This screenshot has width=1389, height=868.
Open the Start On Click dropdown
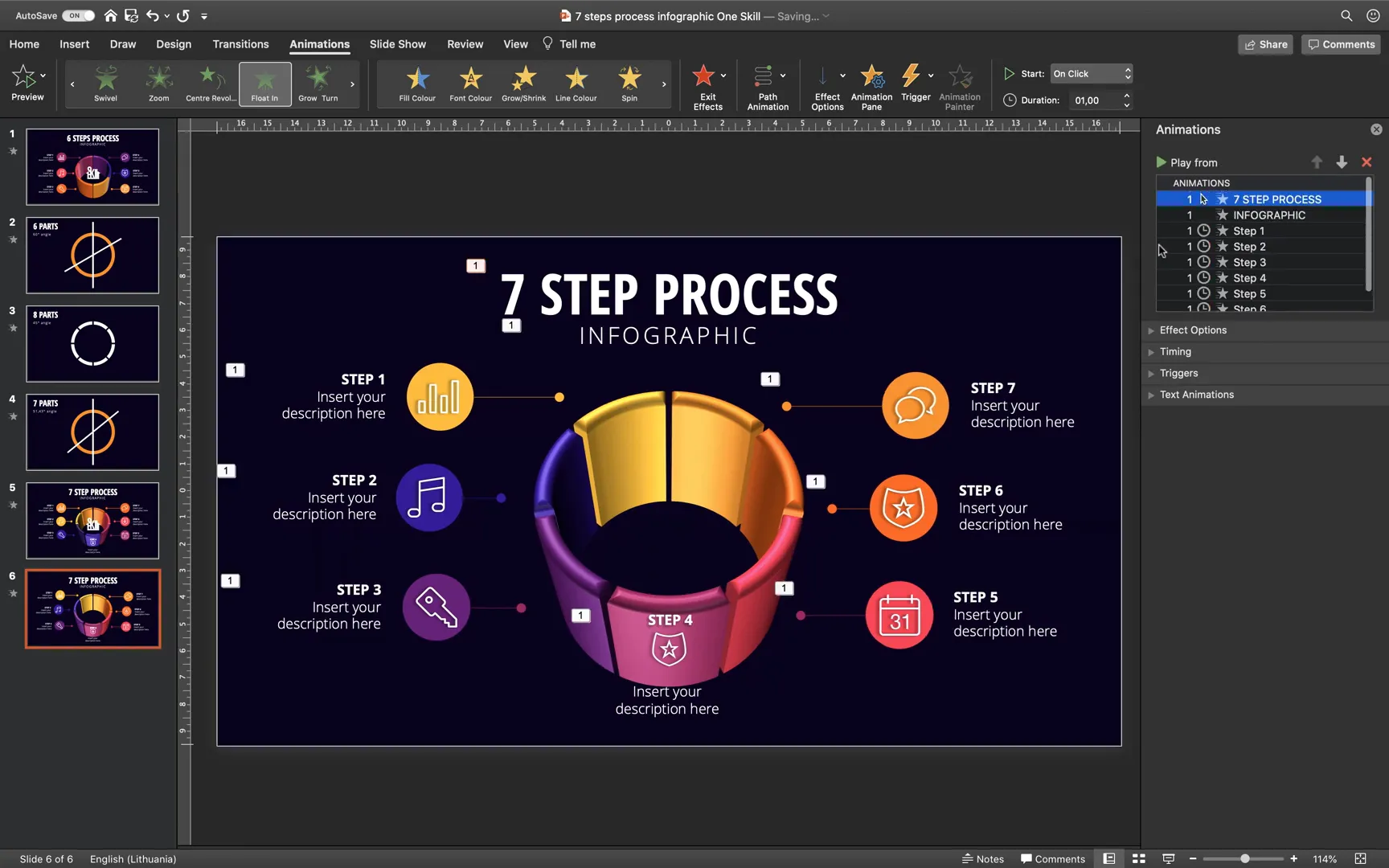(1090, 73)
